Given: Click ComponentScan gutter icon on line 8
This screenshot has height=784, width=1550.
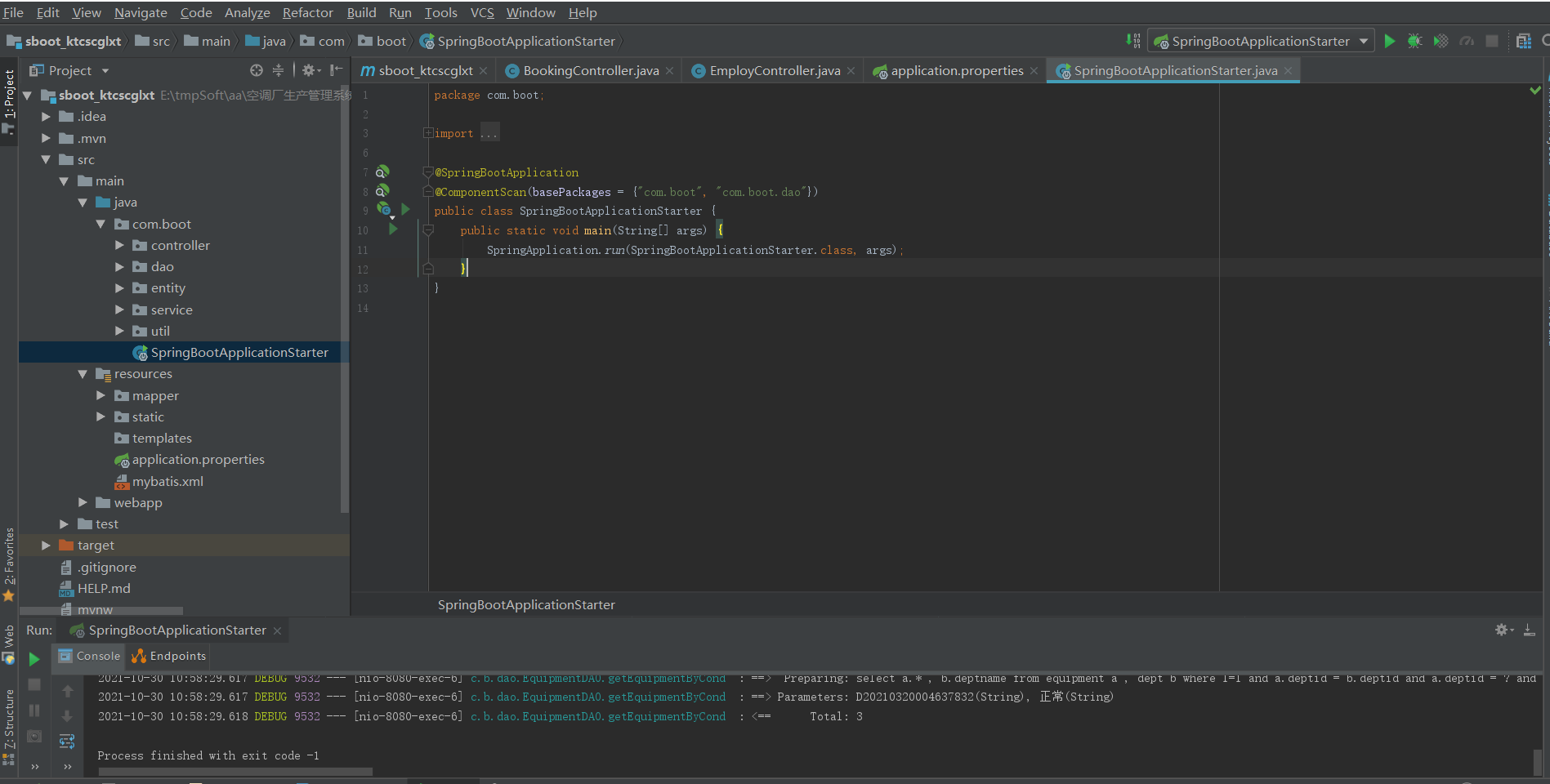Looking at the screenshot, I should 382,191.
